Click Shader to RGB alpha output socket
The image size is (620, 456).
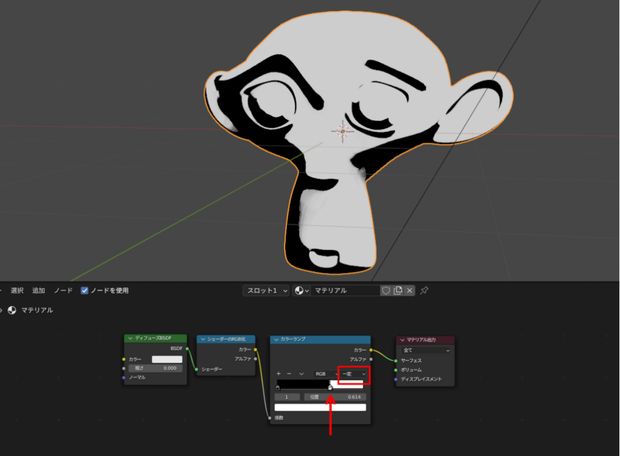coord(255,359)
